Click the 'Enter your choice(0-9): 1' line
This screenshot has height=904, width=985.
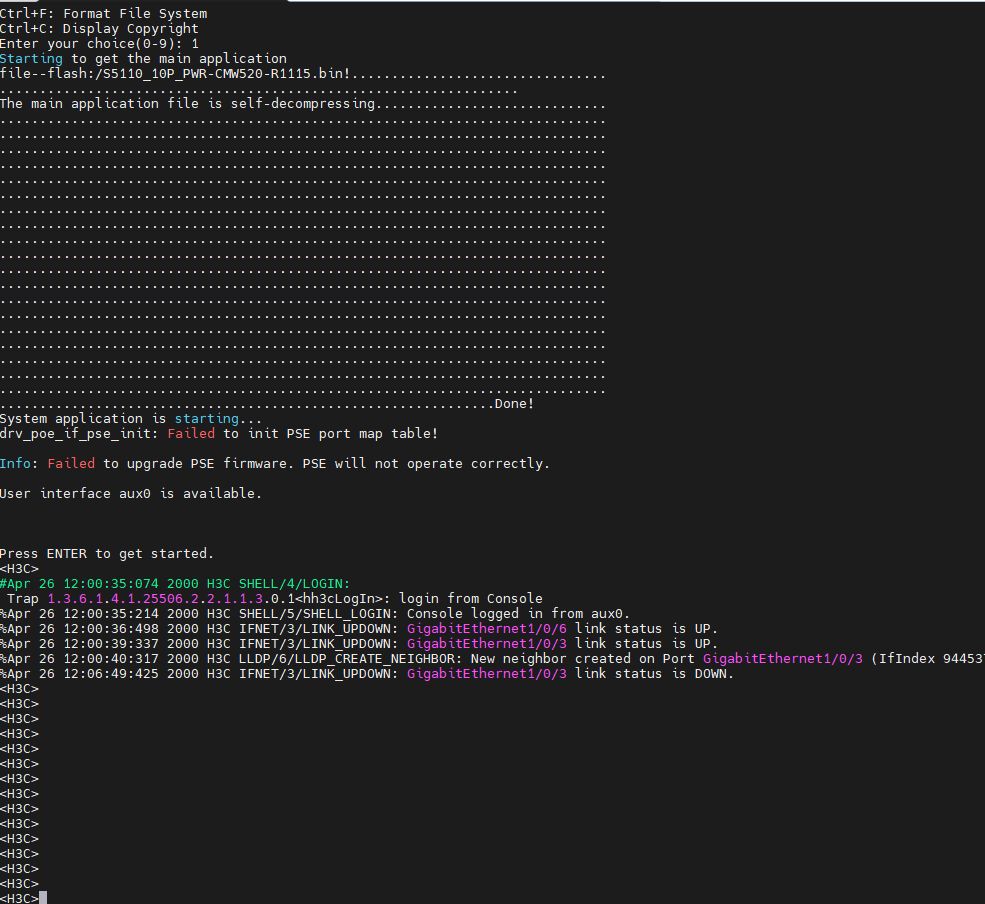click(99, 44)
